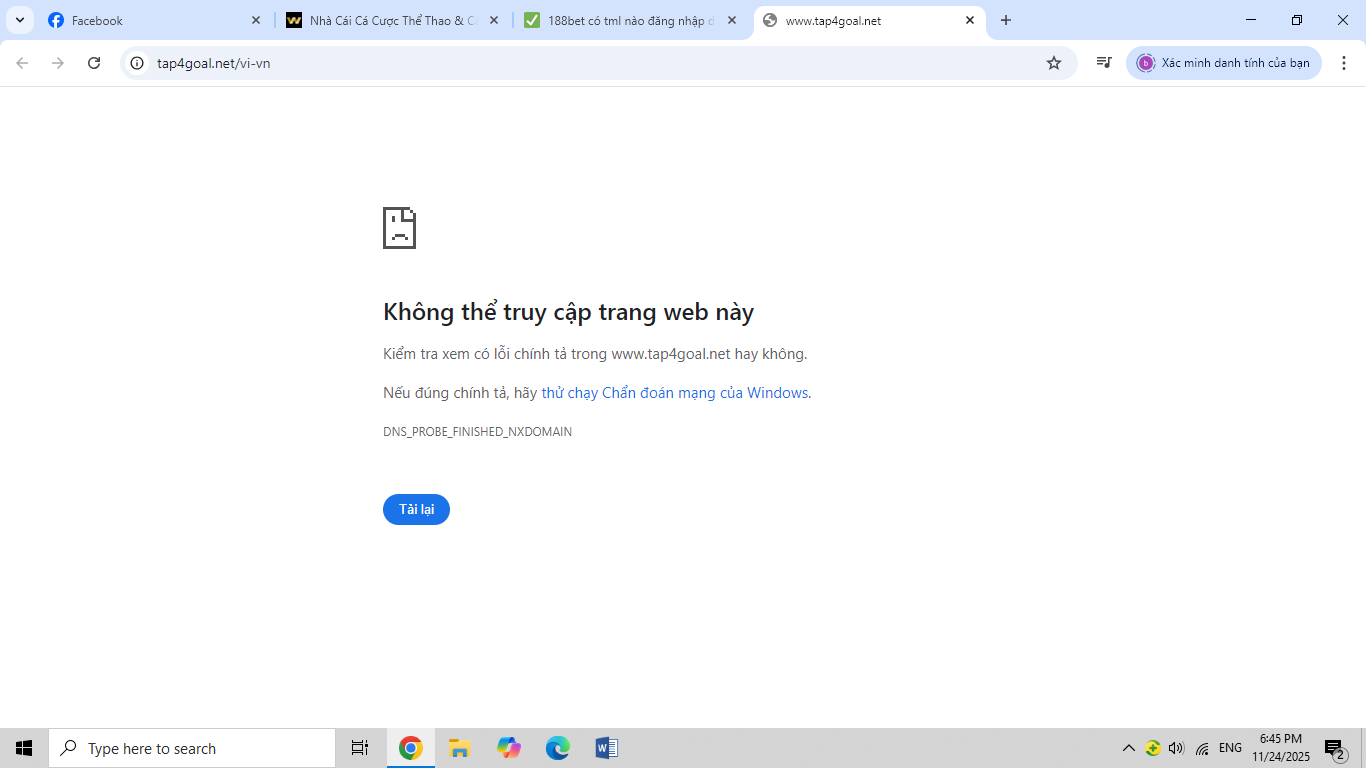Click the blue Tải lại button
Screen dimensions: 1366x768
tap(416, 509)
